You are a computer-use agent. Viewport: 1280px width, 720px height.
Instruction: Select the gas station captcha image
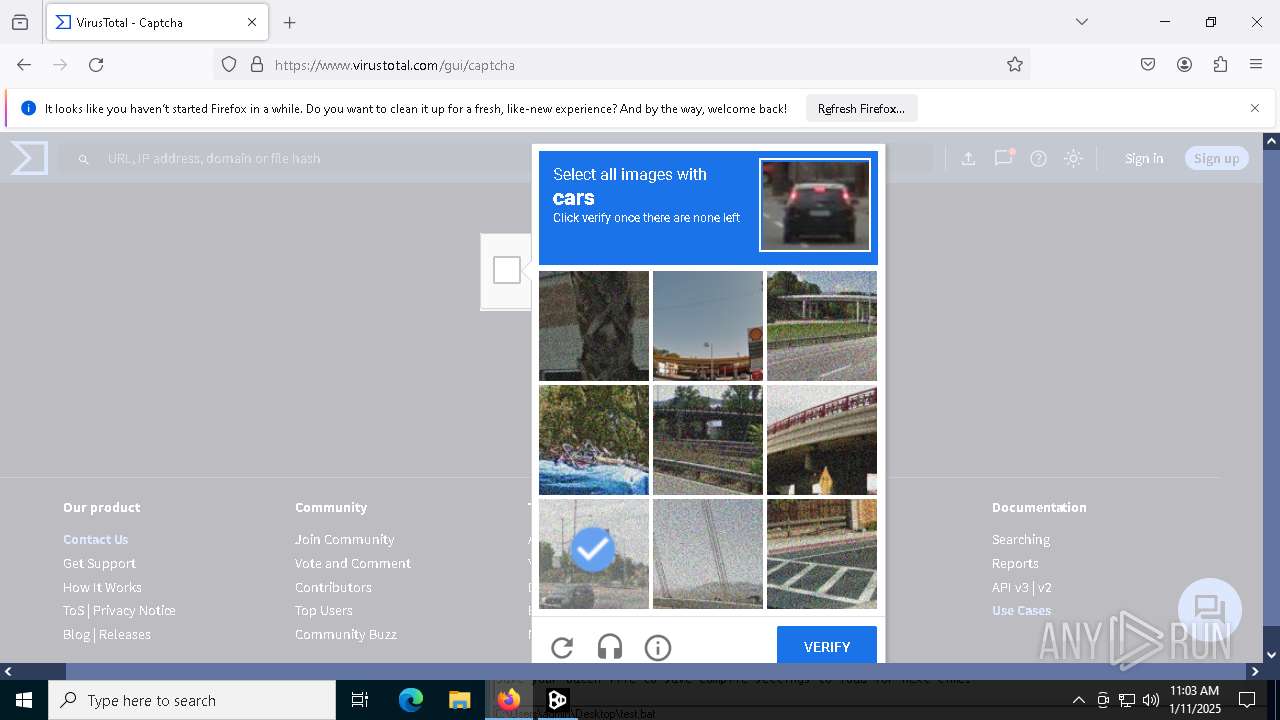point(708,326)
